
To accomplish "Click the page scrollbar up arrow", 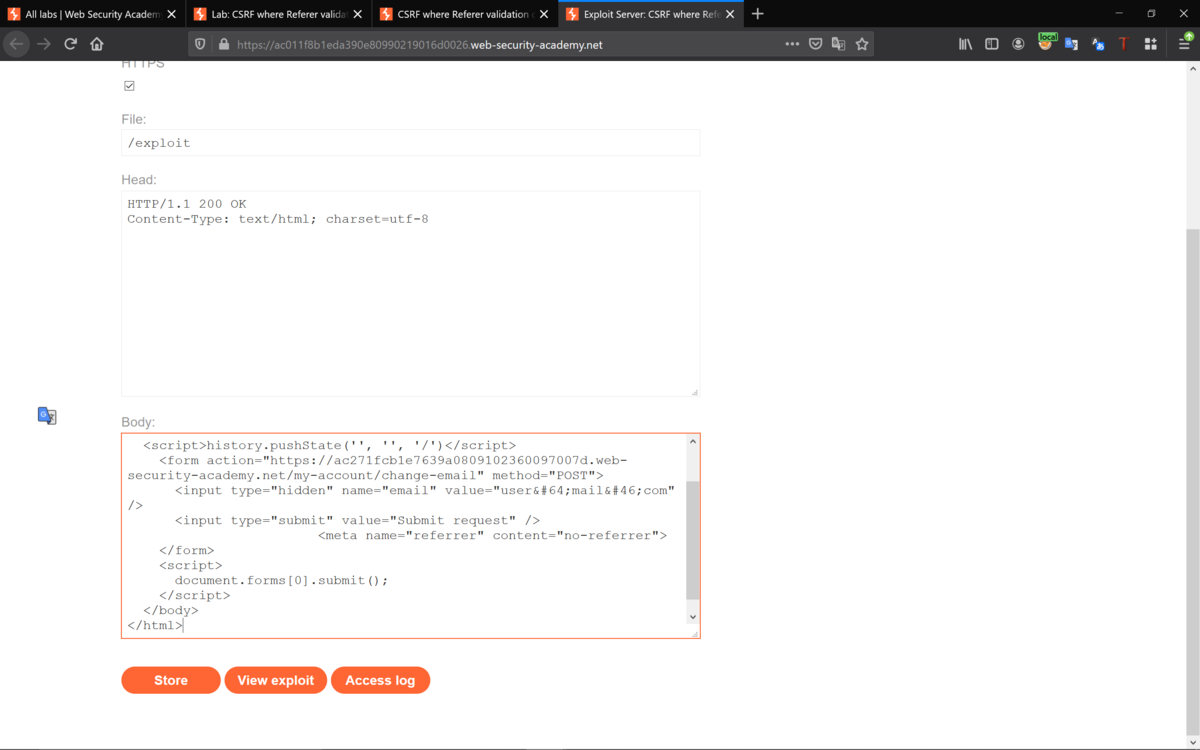I will 1192,69.
